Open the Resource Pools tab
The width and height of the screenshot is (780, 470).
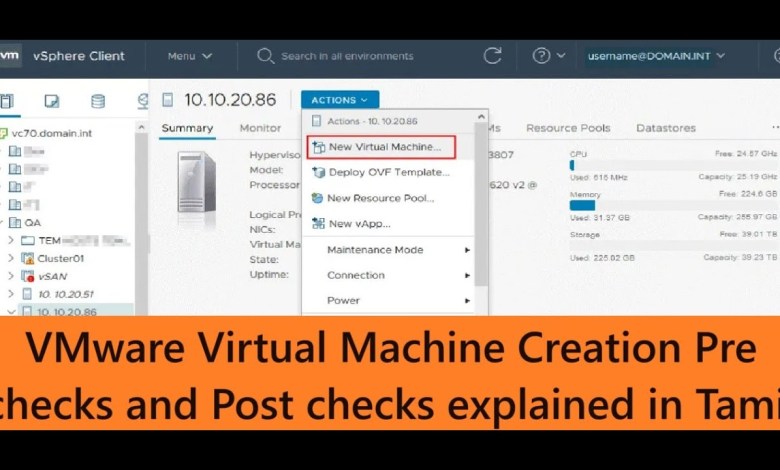[x=568, y=128]
